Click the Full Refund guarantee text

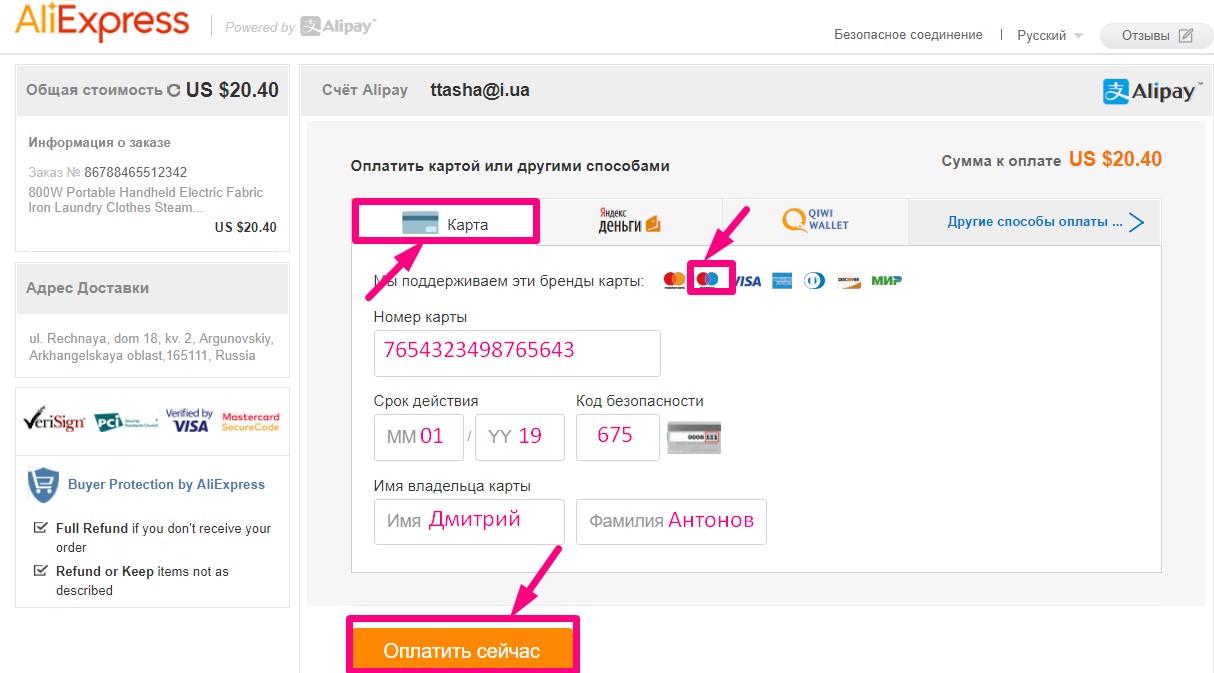coord(164,537)
